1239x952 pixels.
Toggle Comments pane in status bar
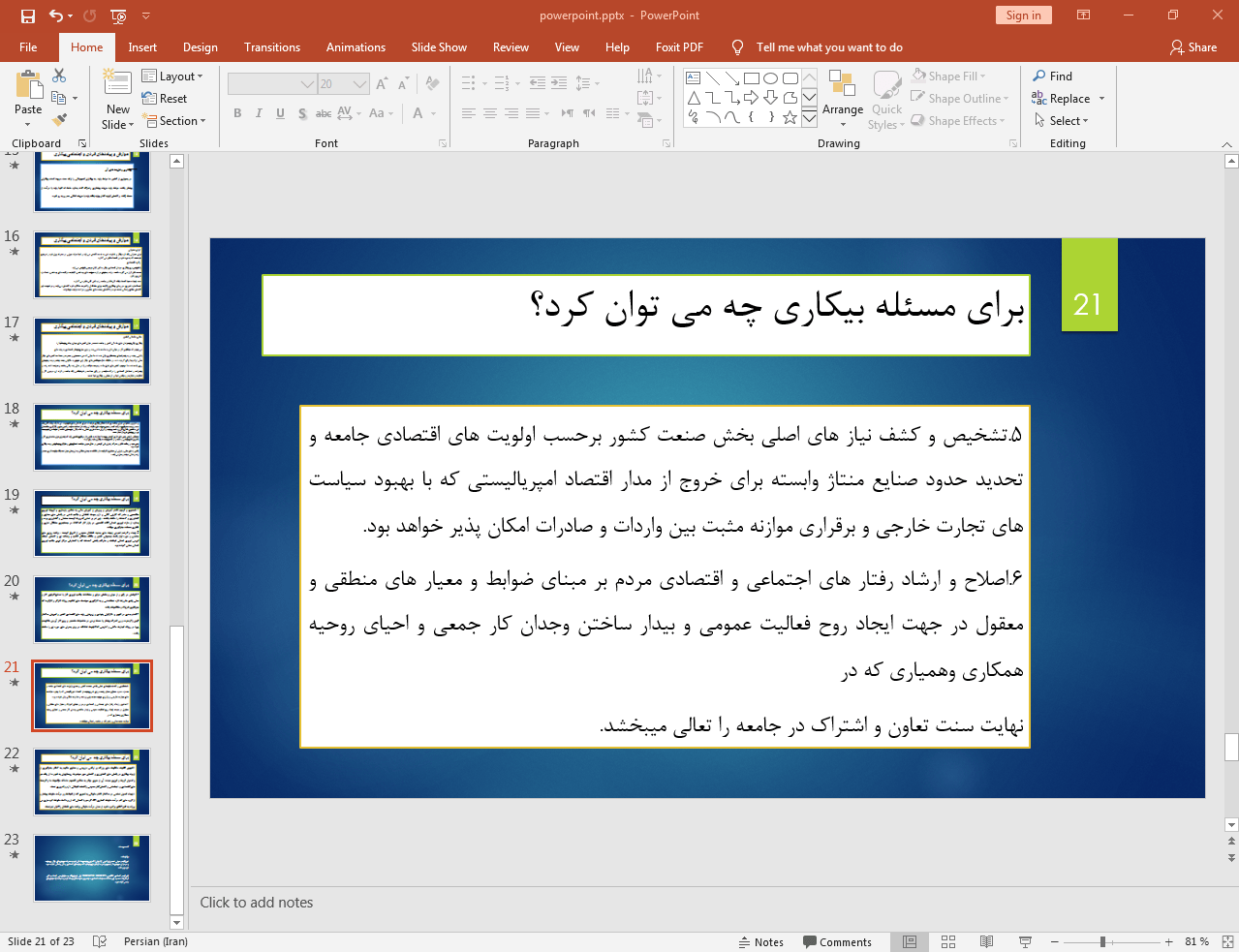click(837, 941)
